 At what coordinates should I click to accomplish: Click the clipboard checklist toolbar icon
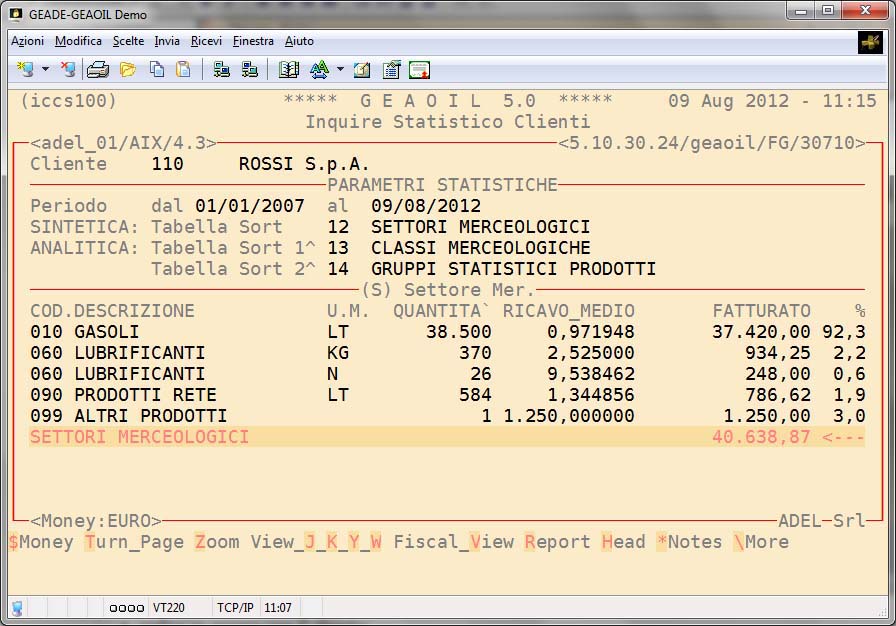tap(391, 70)
